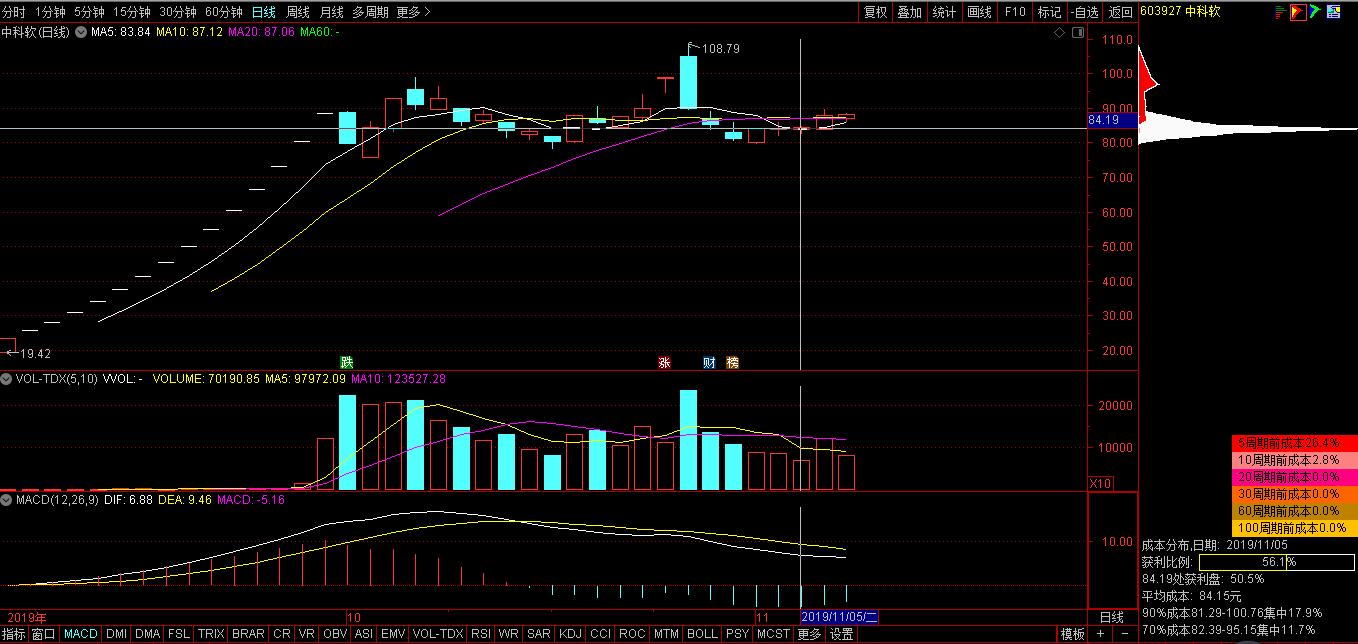Click the green 跌 event marker
This screenshot has height=644, width=1358.
346,362
